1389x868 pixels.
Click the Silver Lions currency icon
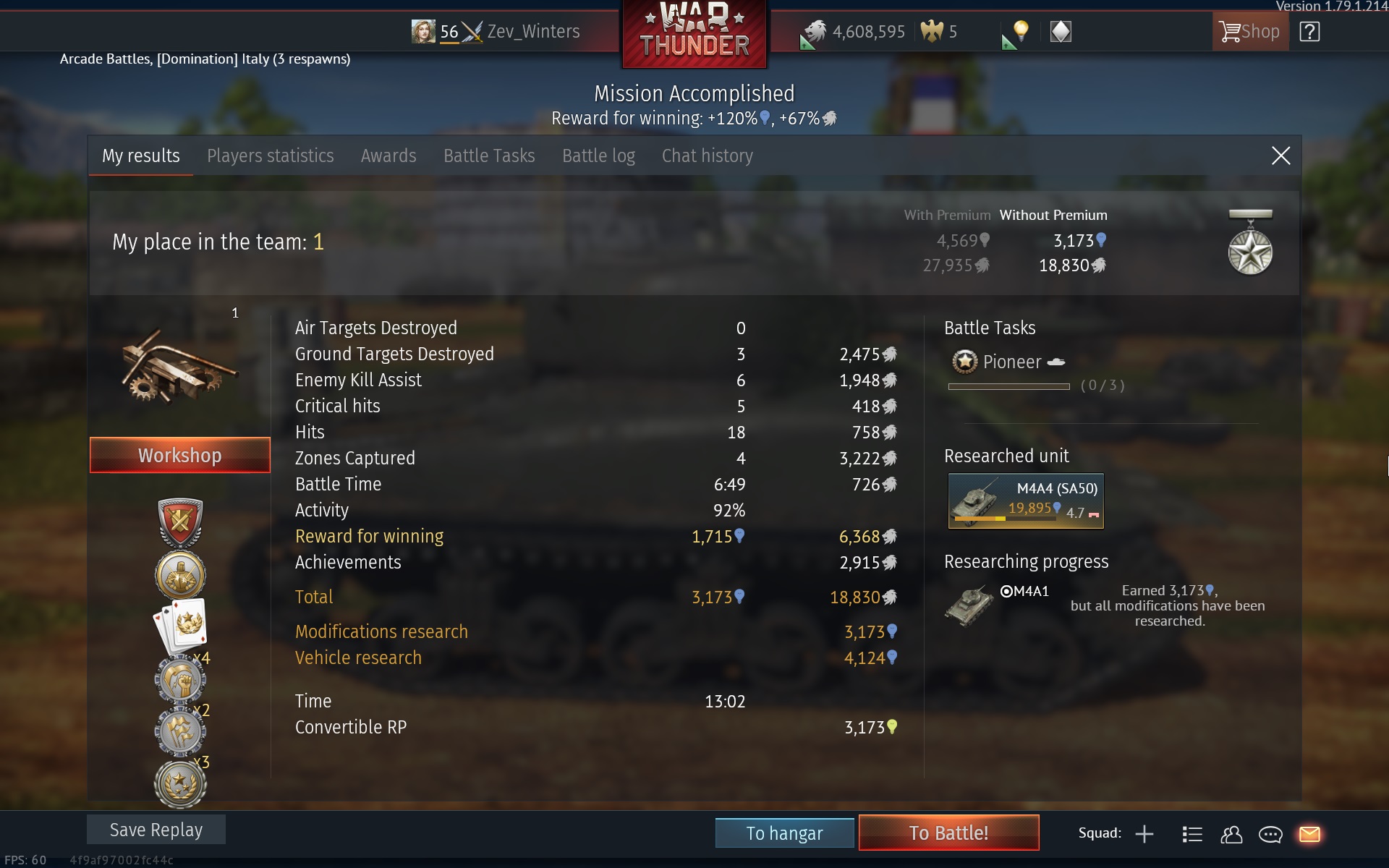tap(815, 31)
